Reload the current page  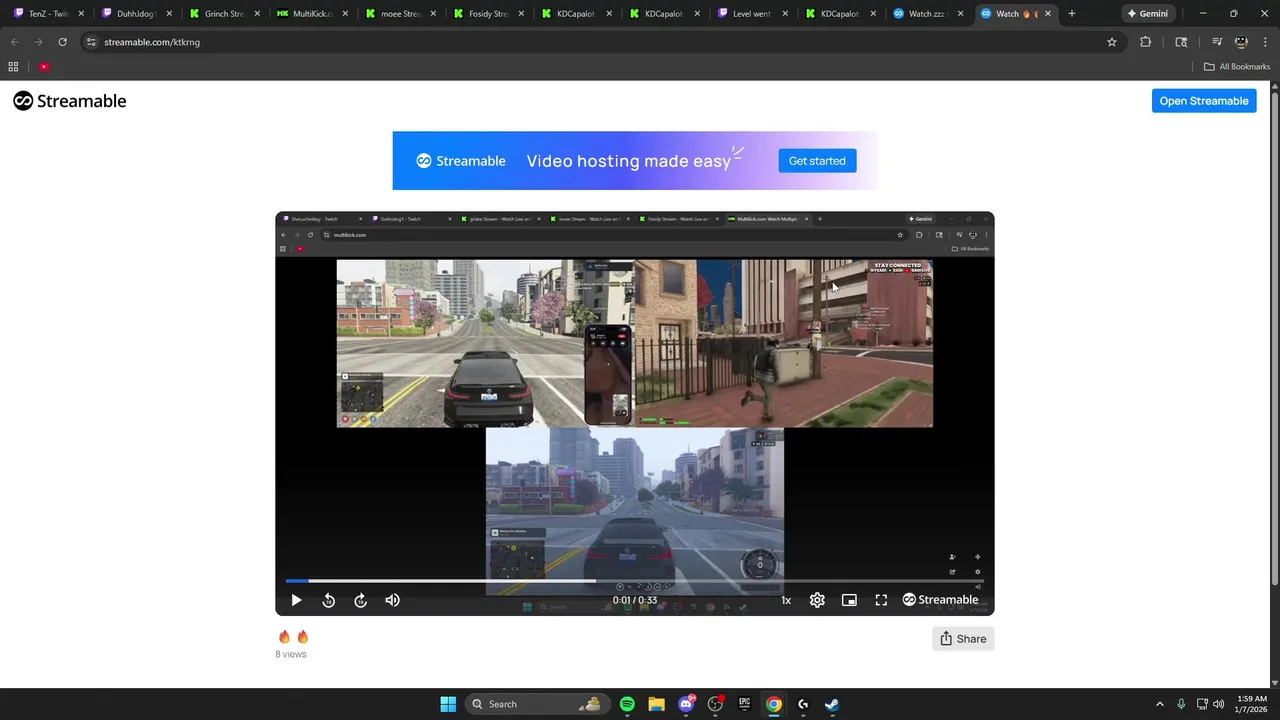[x=62, y=42]
